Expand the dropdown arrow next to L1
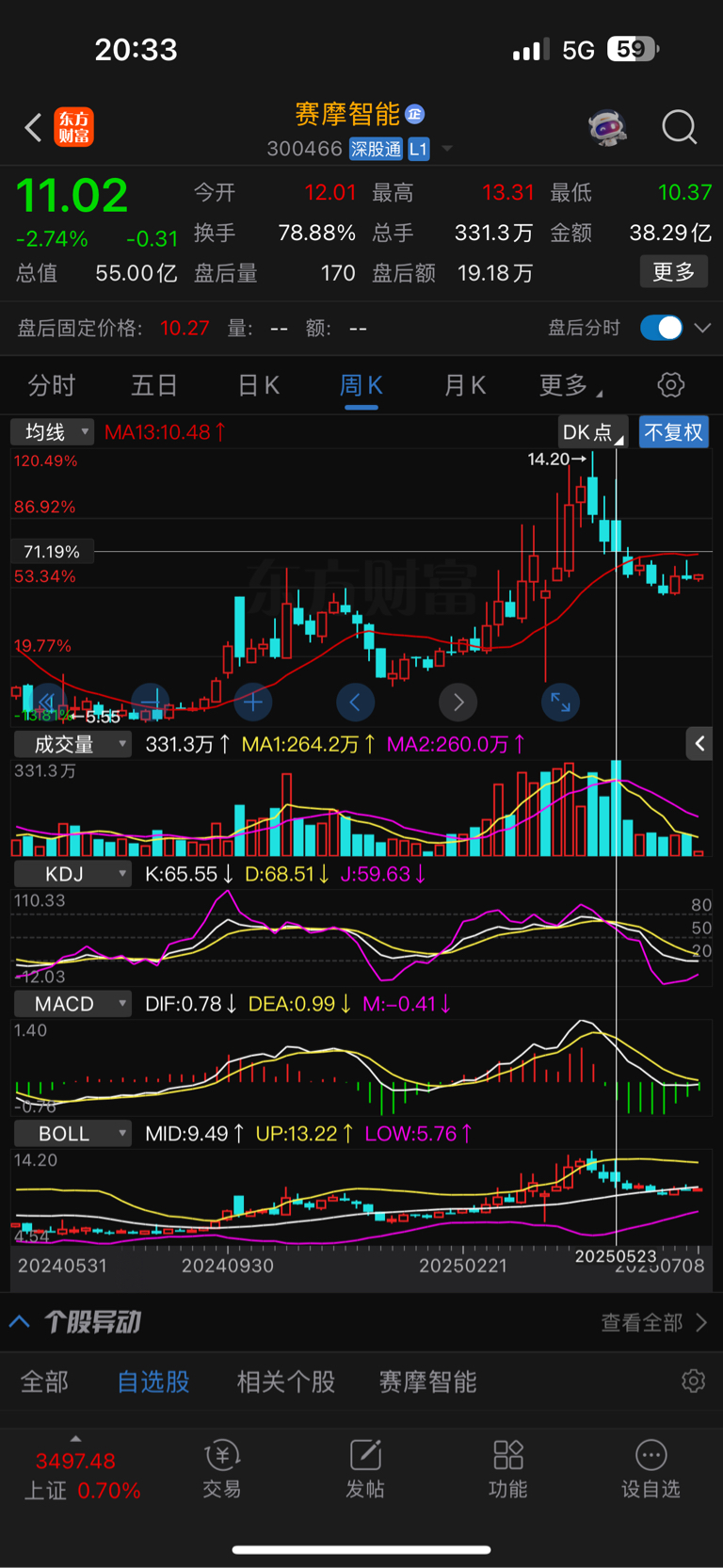 point(447,149)
